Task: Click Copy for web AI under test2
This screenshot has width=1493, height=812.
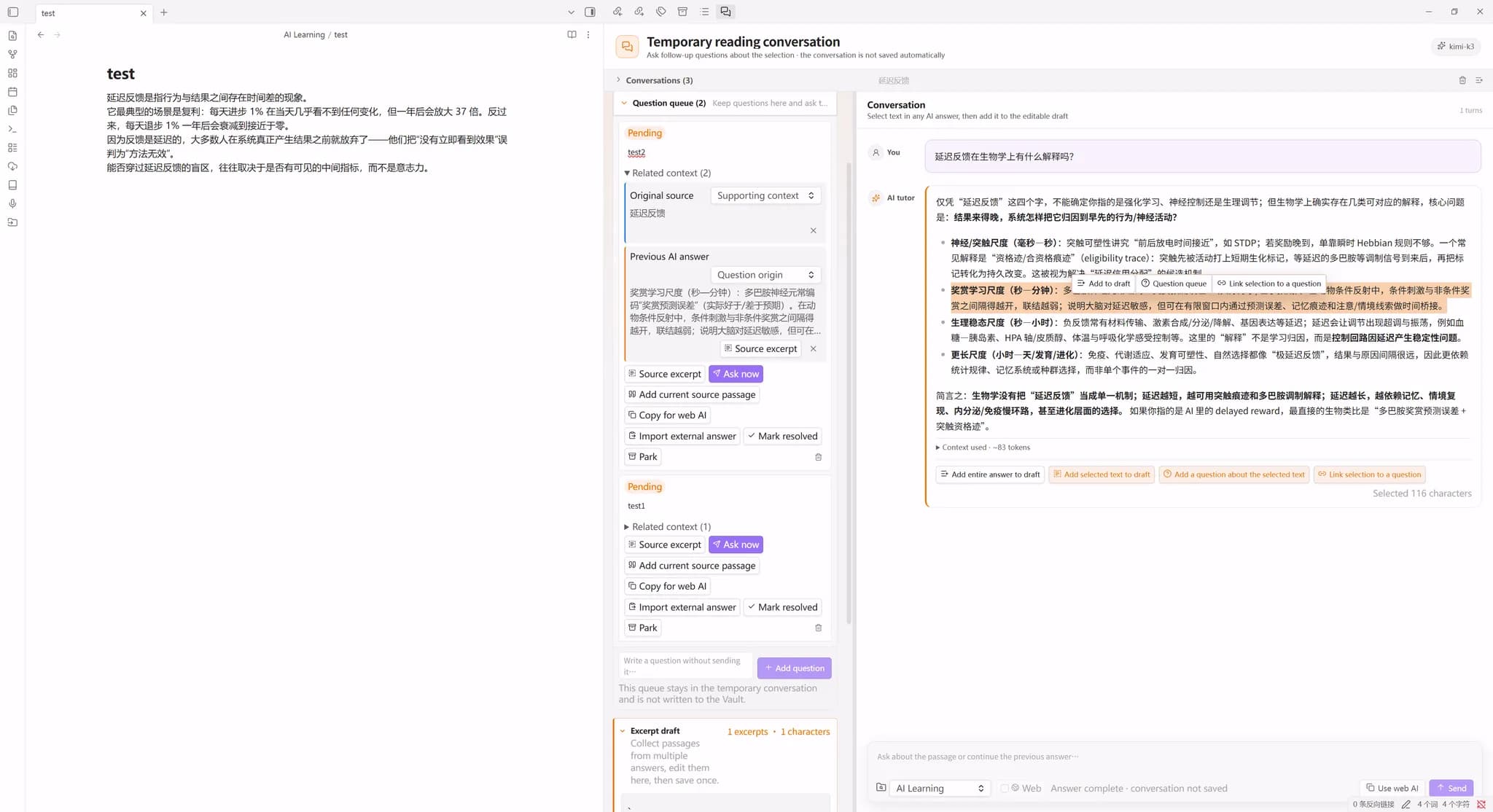Action: coord(667,415)
